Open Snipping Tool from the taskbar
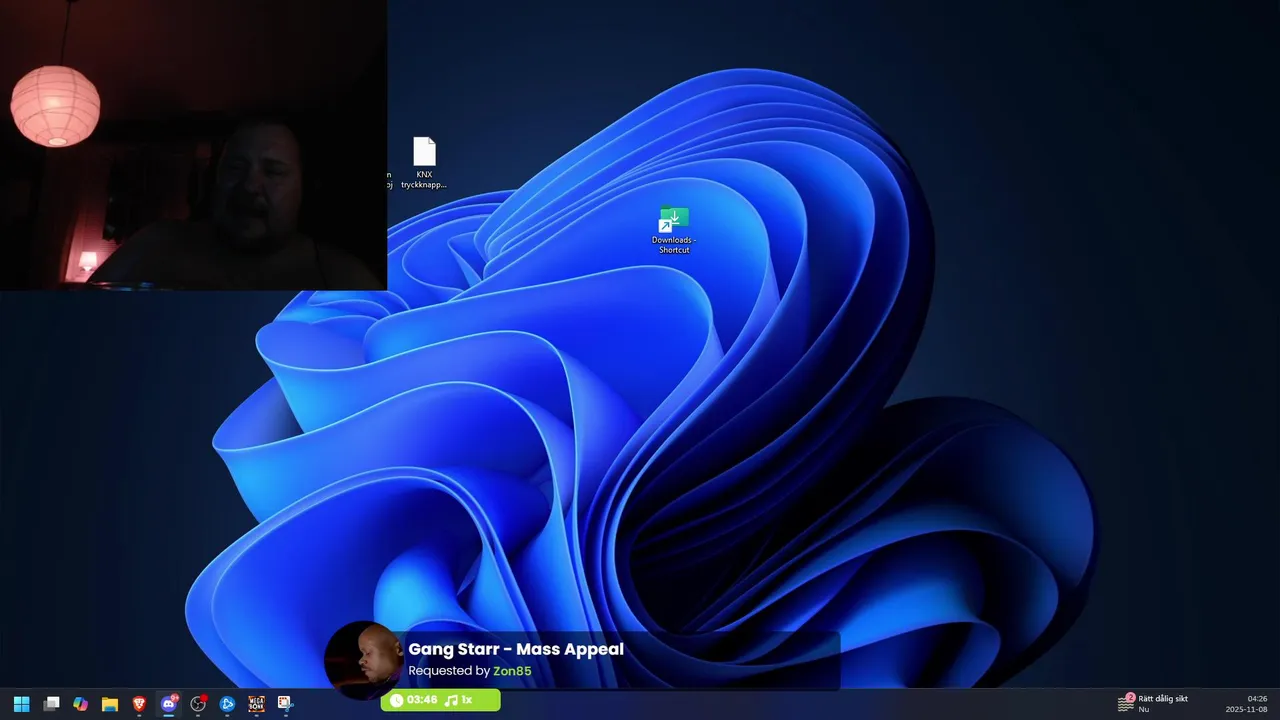 pyautogui.click(x=285, y=704)
